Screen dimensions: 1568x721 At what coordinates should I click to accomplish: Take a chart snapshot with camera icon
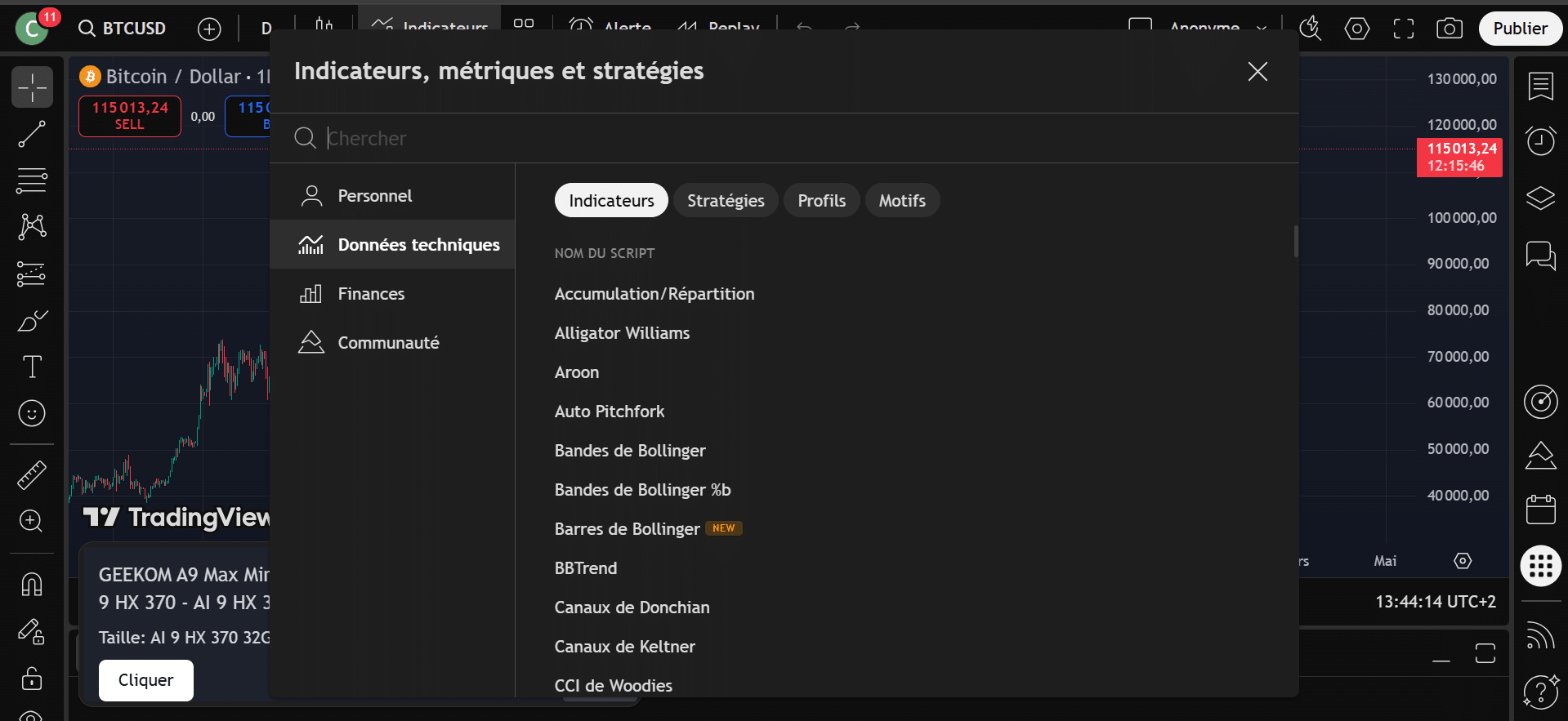(1450, 29)
